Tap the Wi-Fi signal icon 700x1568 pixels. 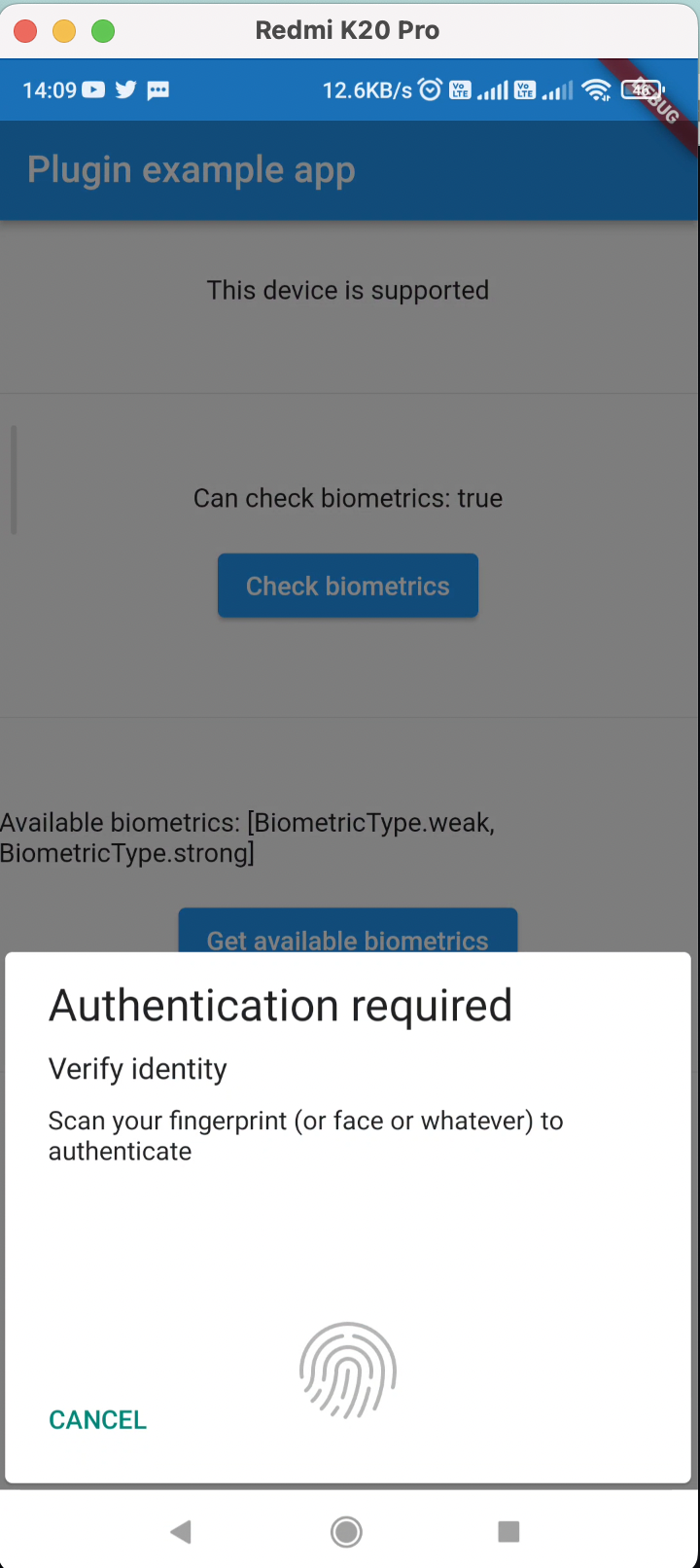(596, 89)
